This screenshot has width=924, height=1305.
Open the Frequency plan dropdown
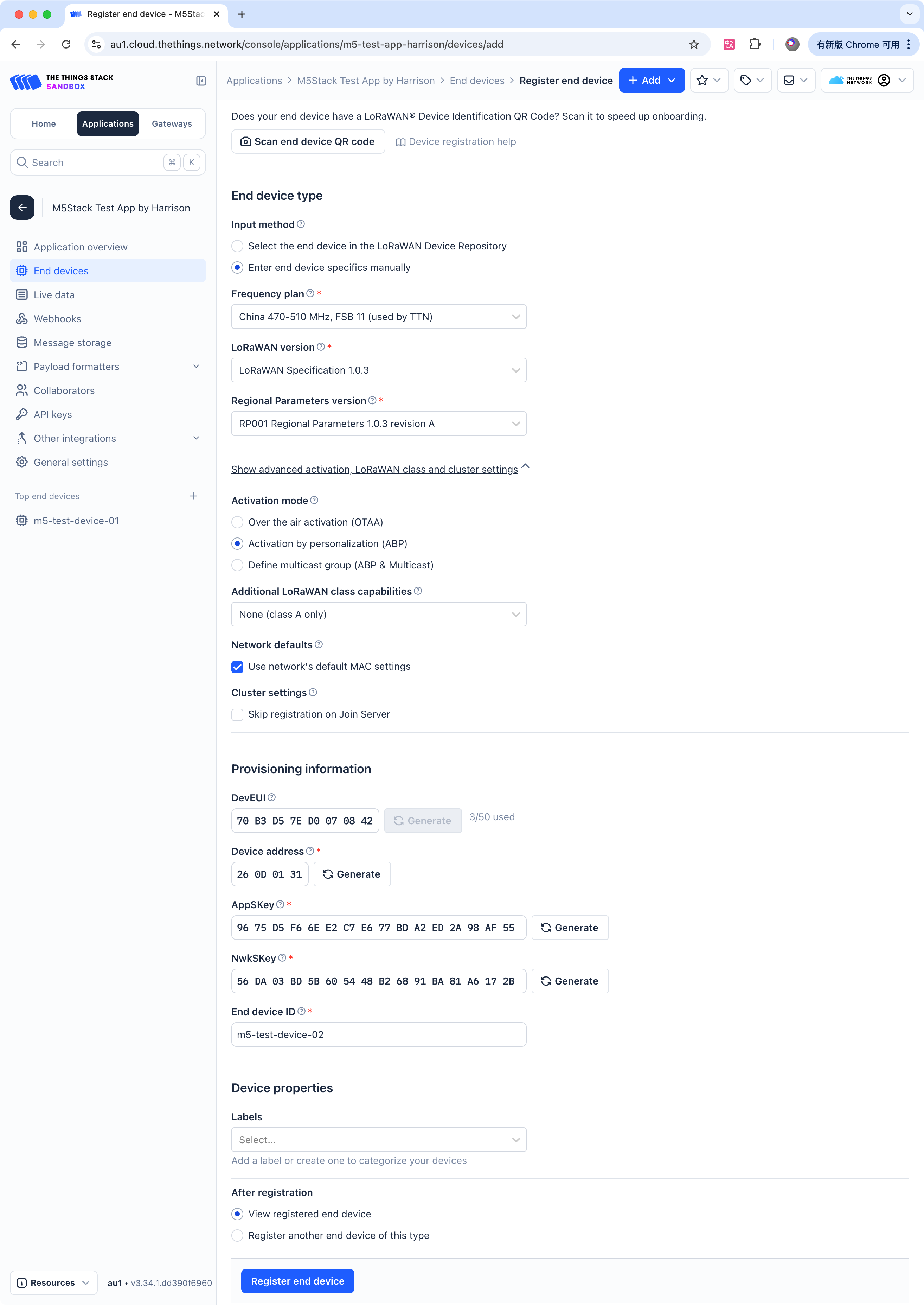pyautogui.click(x=378, y=317)
